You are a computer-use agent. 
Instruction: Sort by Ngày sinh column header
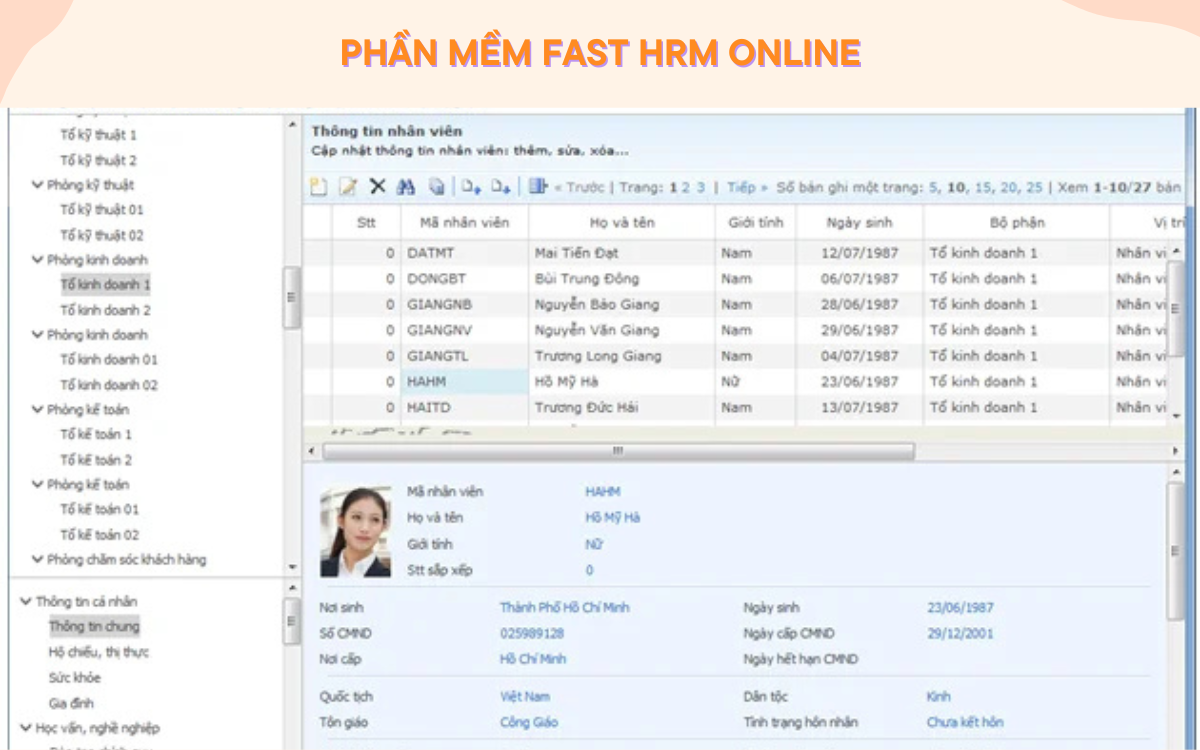860,222
